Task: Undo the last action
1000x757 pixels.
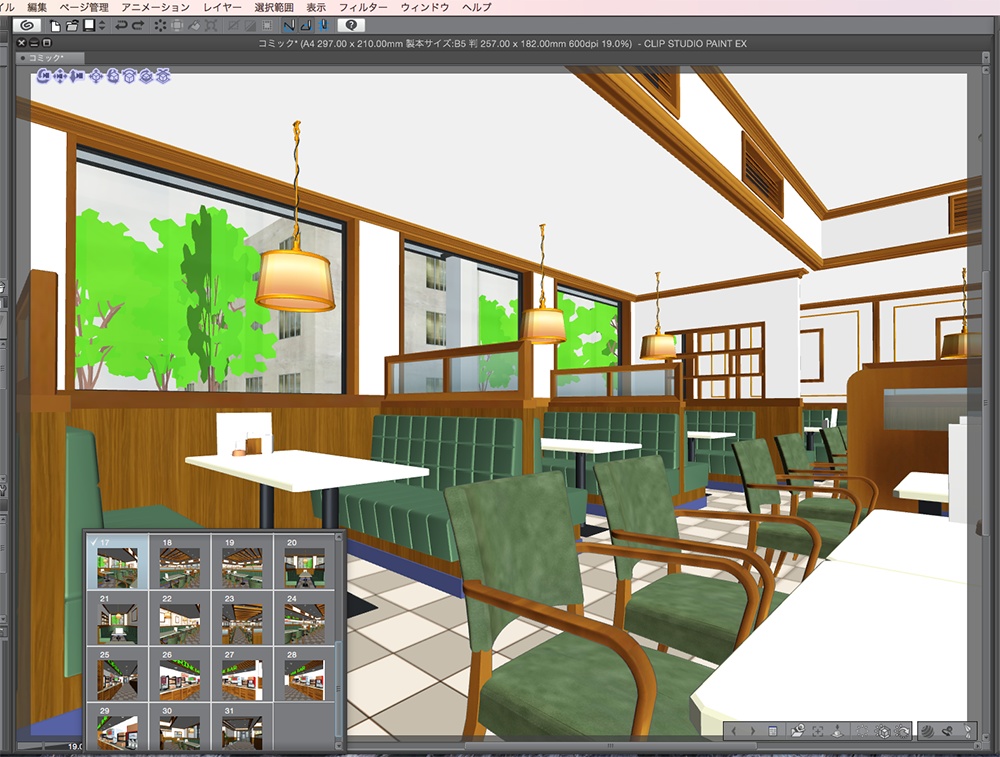Action: (x=121, y=26)
